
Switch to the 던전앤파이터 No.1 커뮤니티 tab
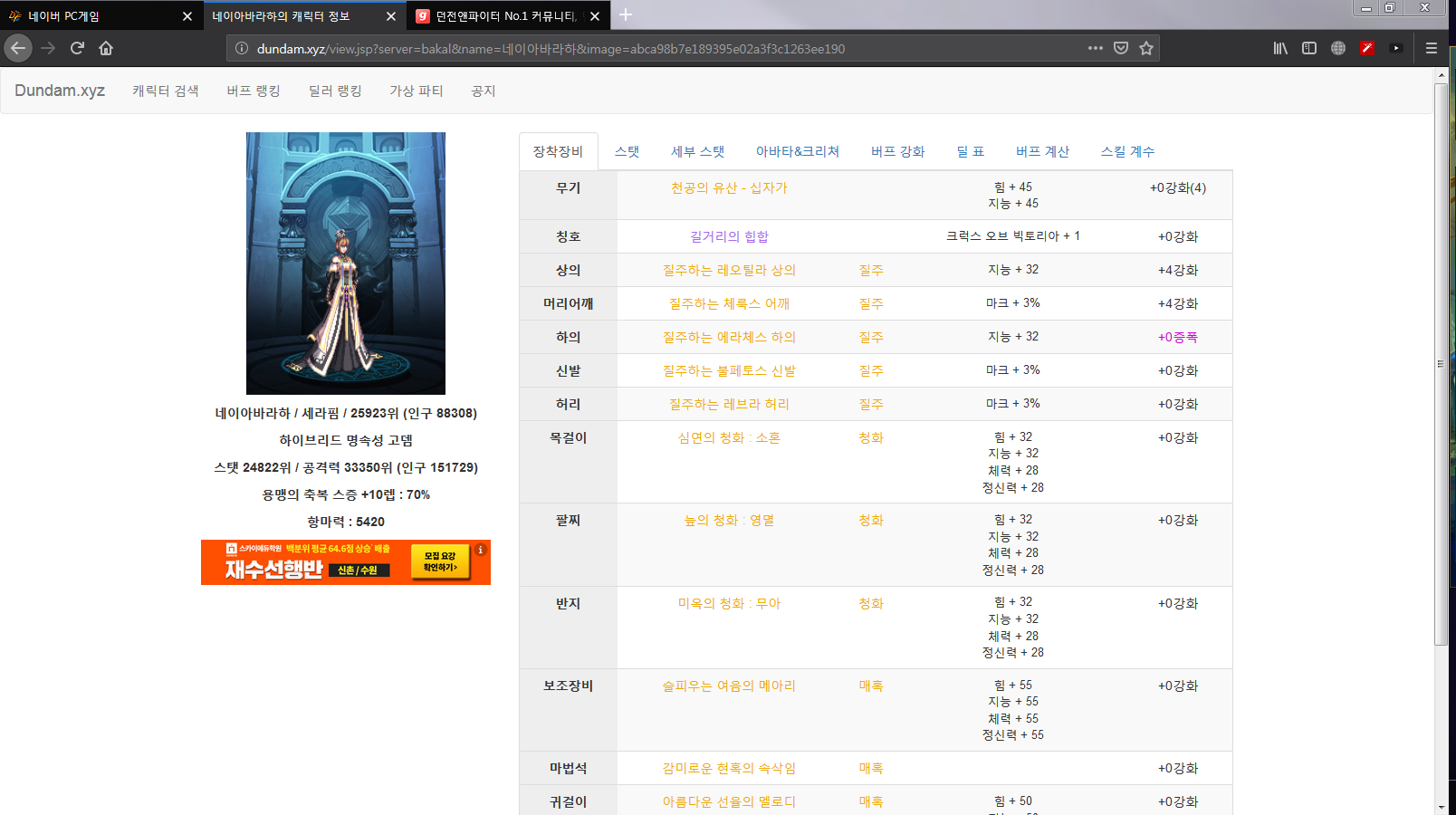(x=507, y=16)
